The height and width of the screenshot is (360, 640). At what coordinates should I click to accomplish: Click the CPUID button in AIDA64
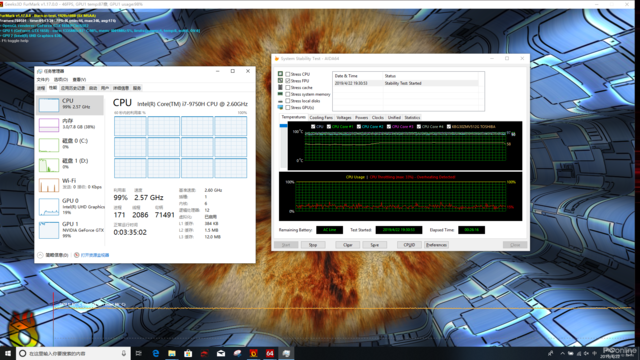pos(409,245)
